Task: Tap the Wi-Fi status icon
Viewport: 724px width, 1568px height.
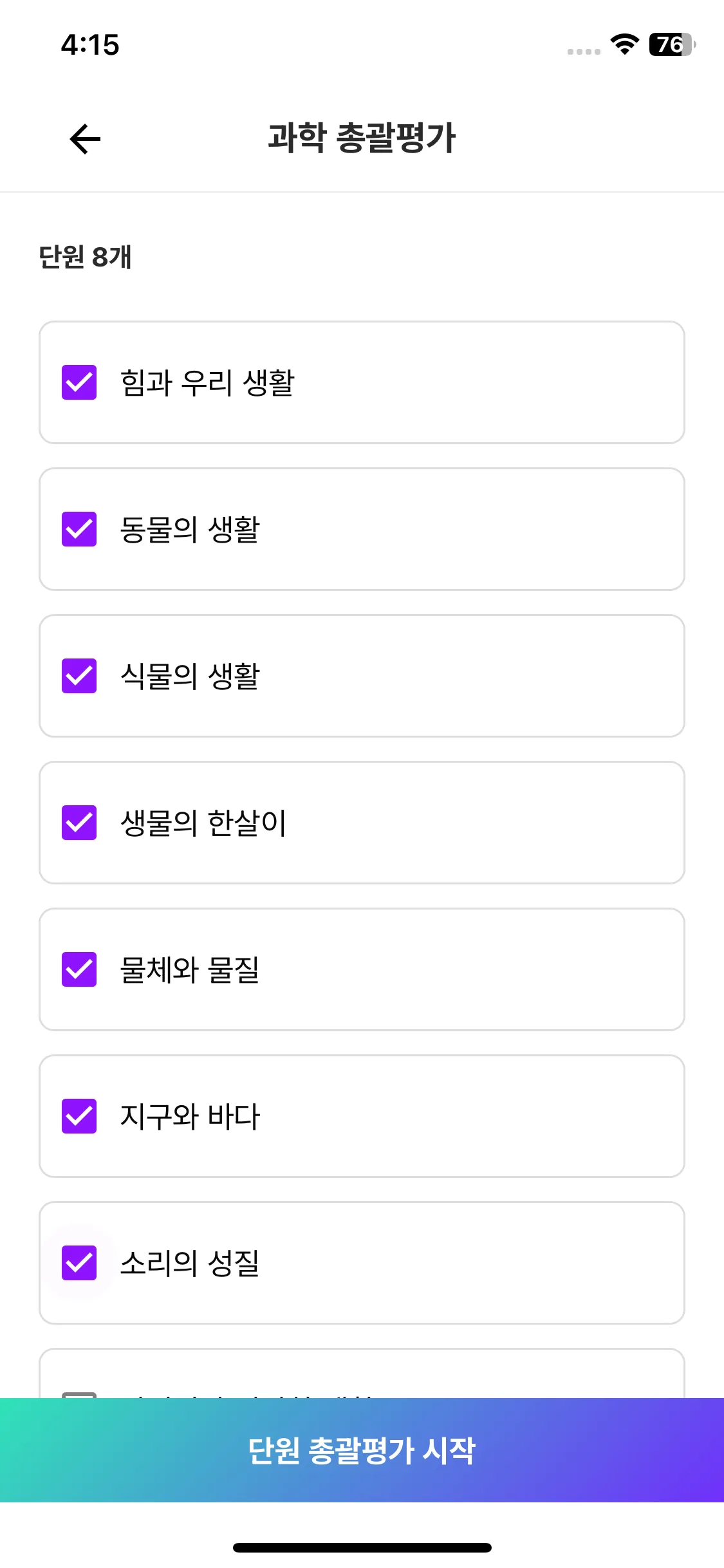Action: click(624, 44)
